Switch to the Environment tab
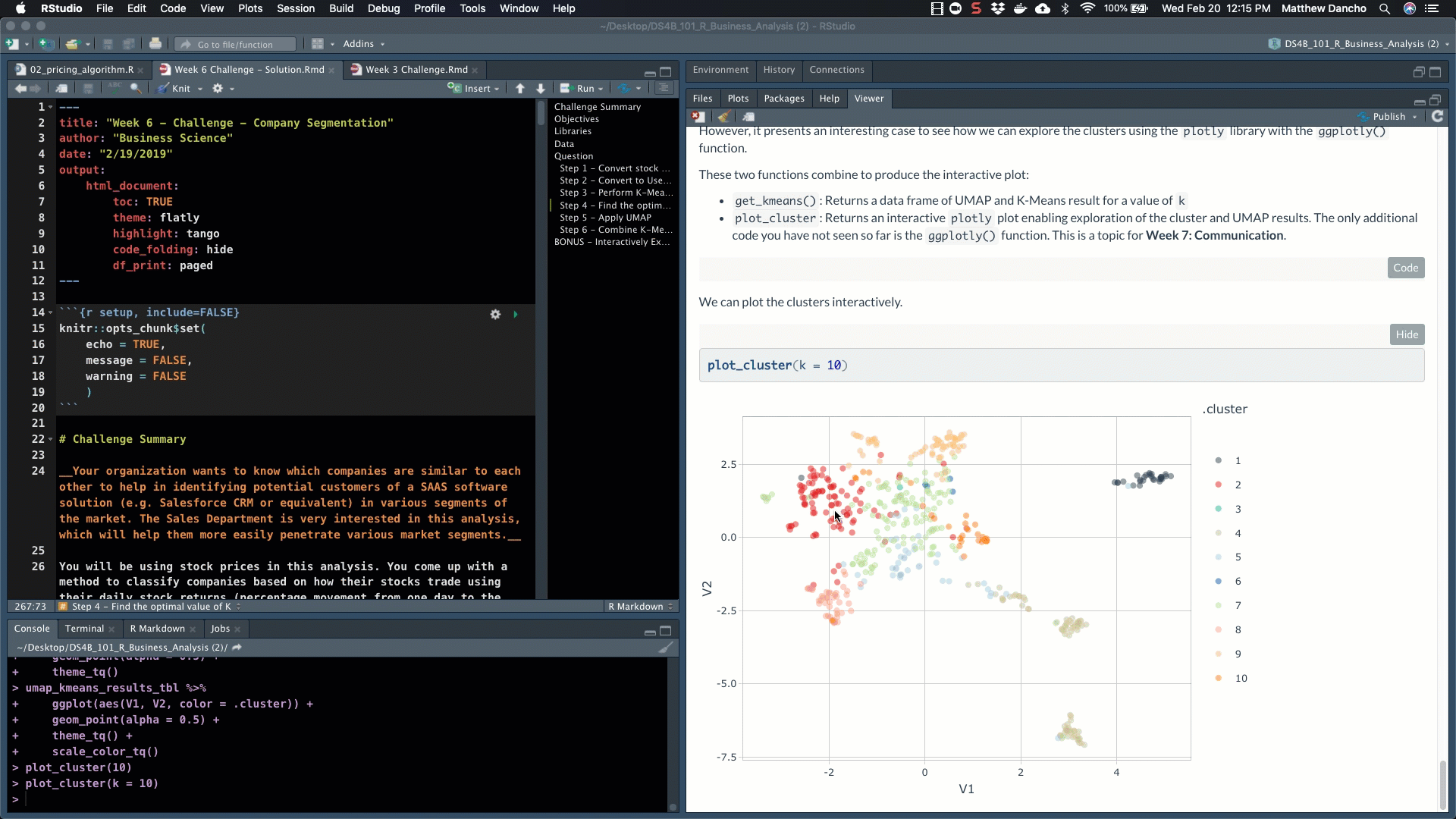This screenshot has width=1456, height=819. point(720,70)
